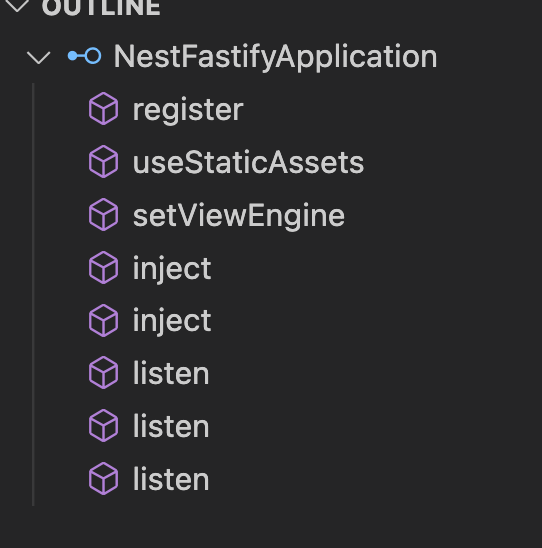Select the useStaticAssets outline entry
The height and width of the screenshot is (548, 542).
pyautogui.click(x=248, y=163)
